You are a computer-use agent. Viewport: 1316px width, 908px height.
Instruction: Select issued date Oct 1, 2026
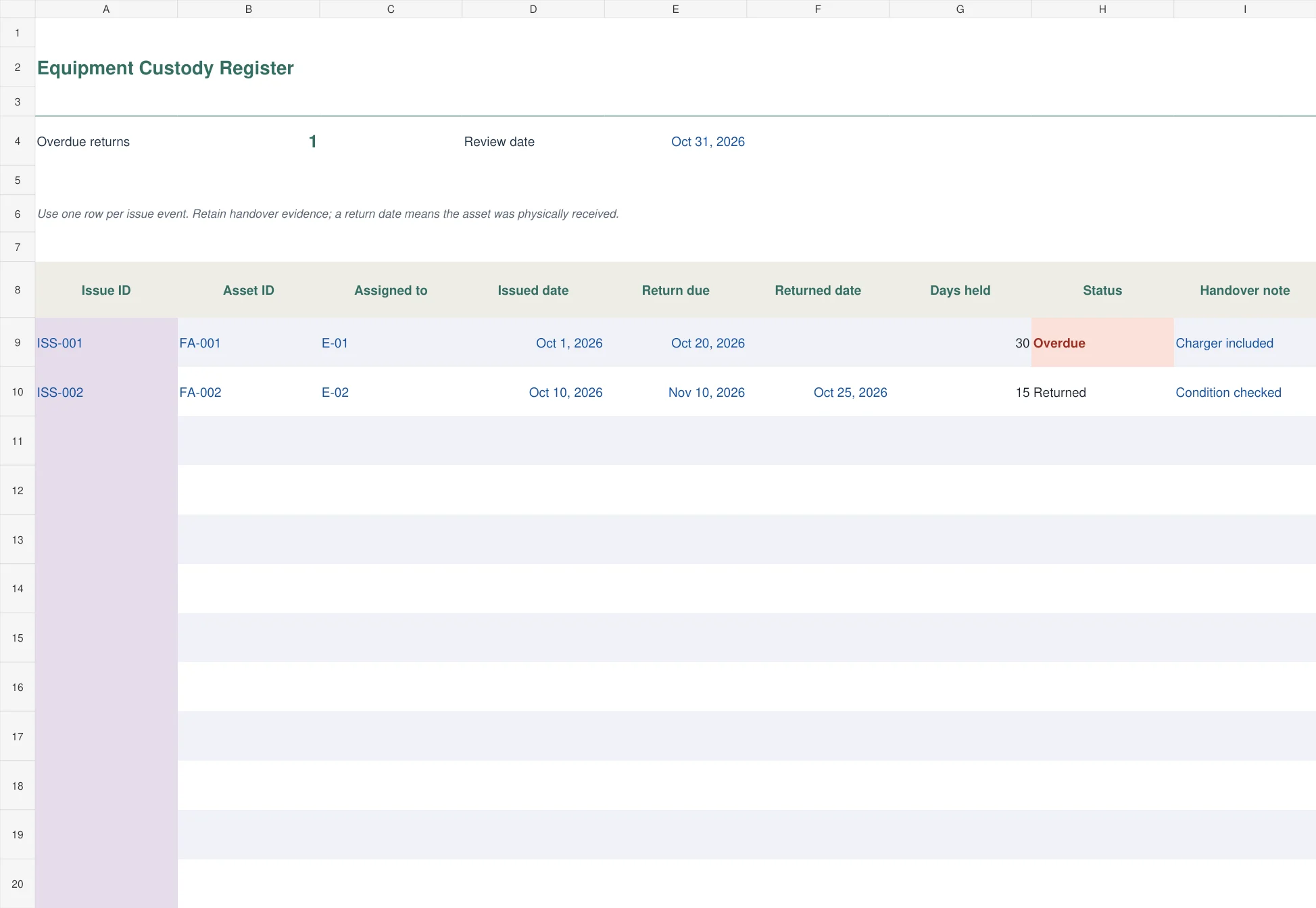pos(533,343)
